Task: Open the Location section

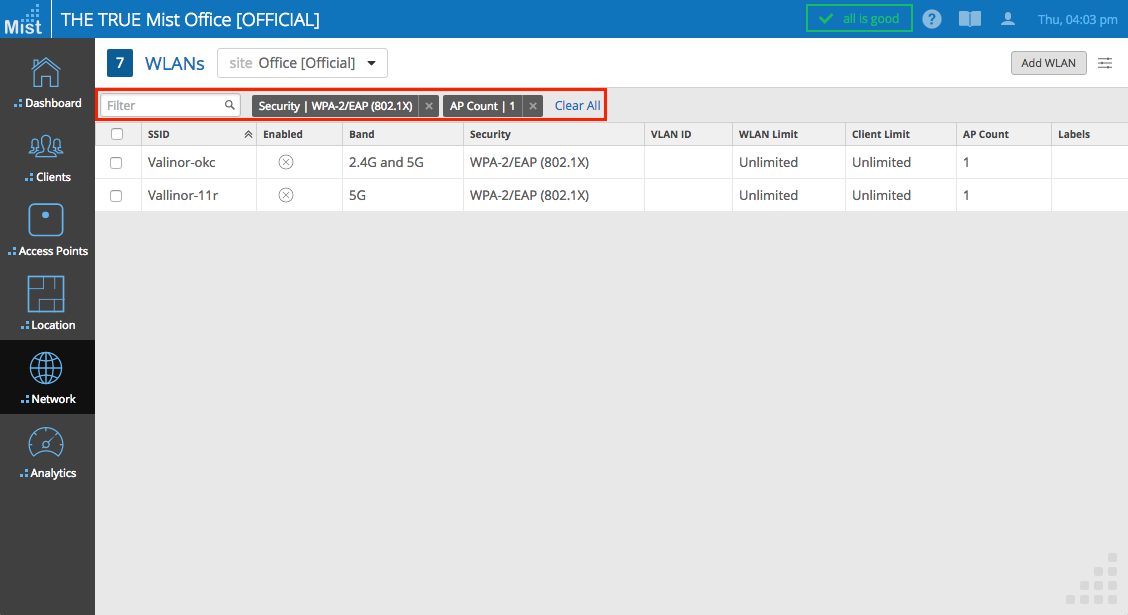Action: (47, 304)
